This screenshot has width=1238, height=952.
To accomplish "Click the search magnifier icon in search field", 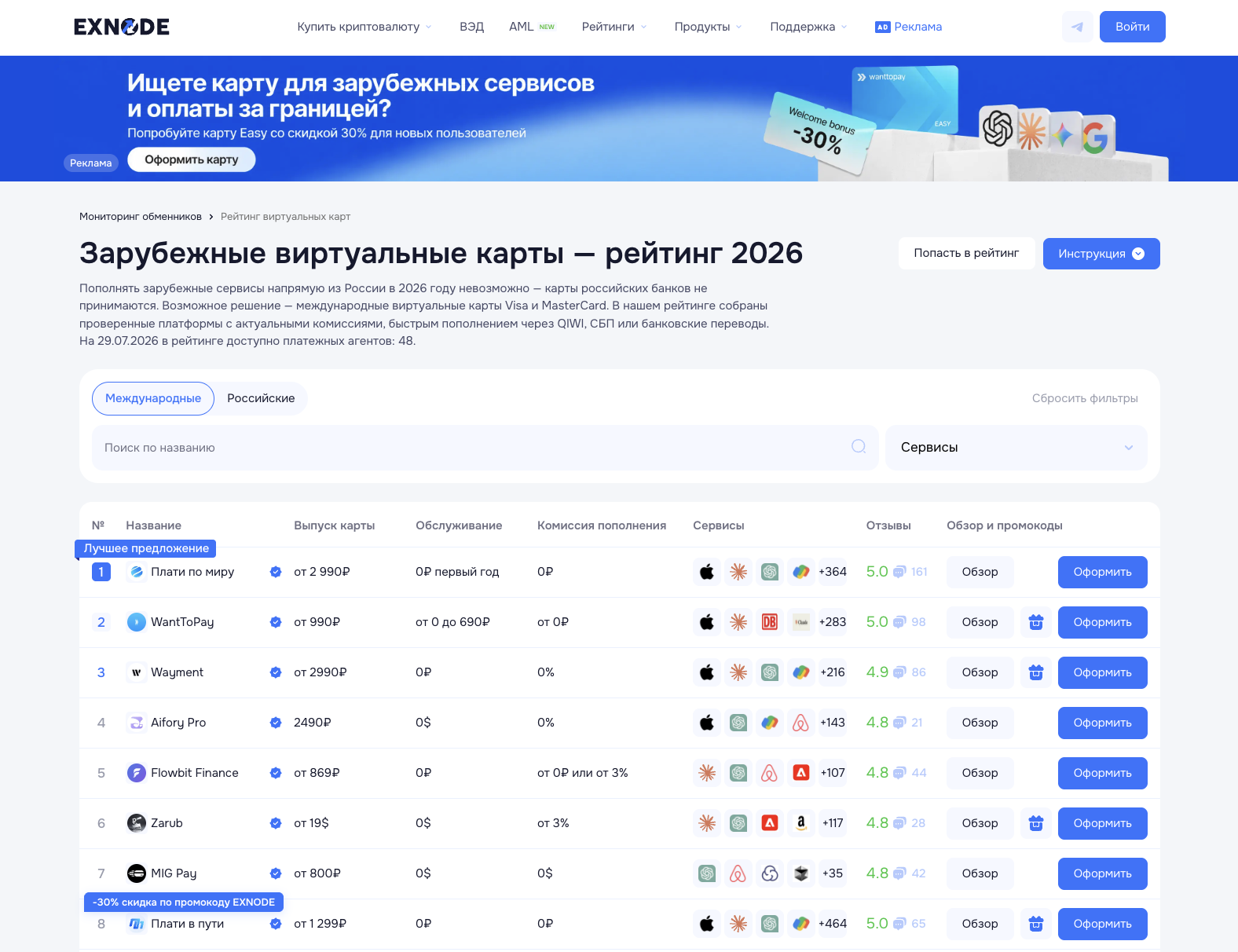I will (859, 447).
